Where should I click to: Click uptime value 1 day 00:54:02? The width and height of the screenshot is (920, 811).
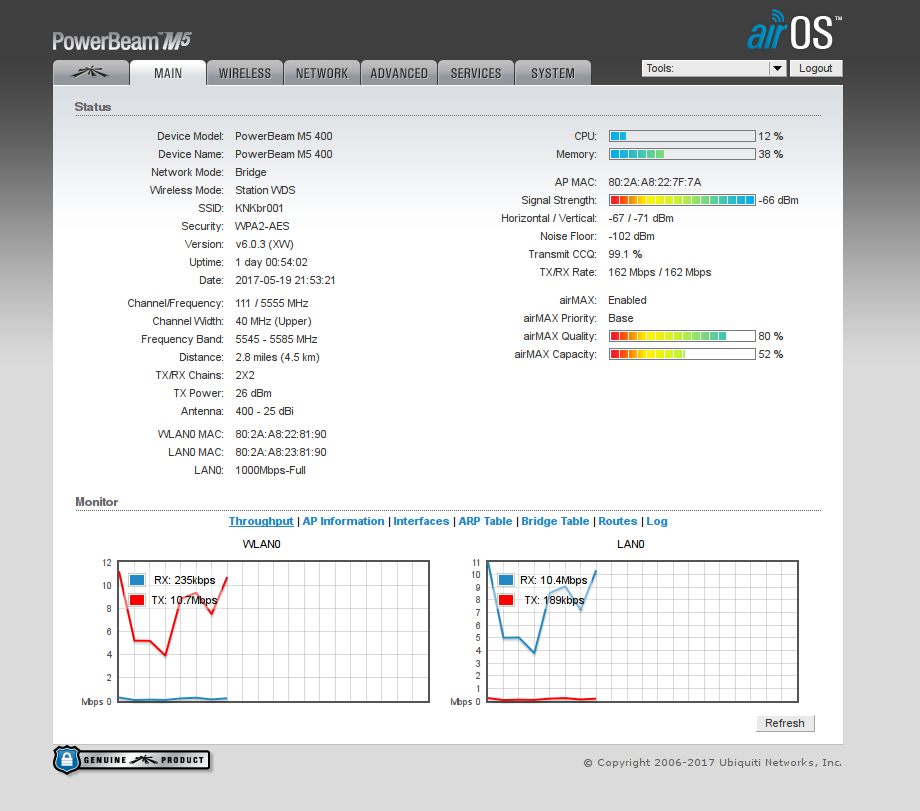pyautogui.click(x=272, y=262)
